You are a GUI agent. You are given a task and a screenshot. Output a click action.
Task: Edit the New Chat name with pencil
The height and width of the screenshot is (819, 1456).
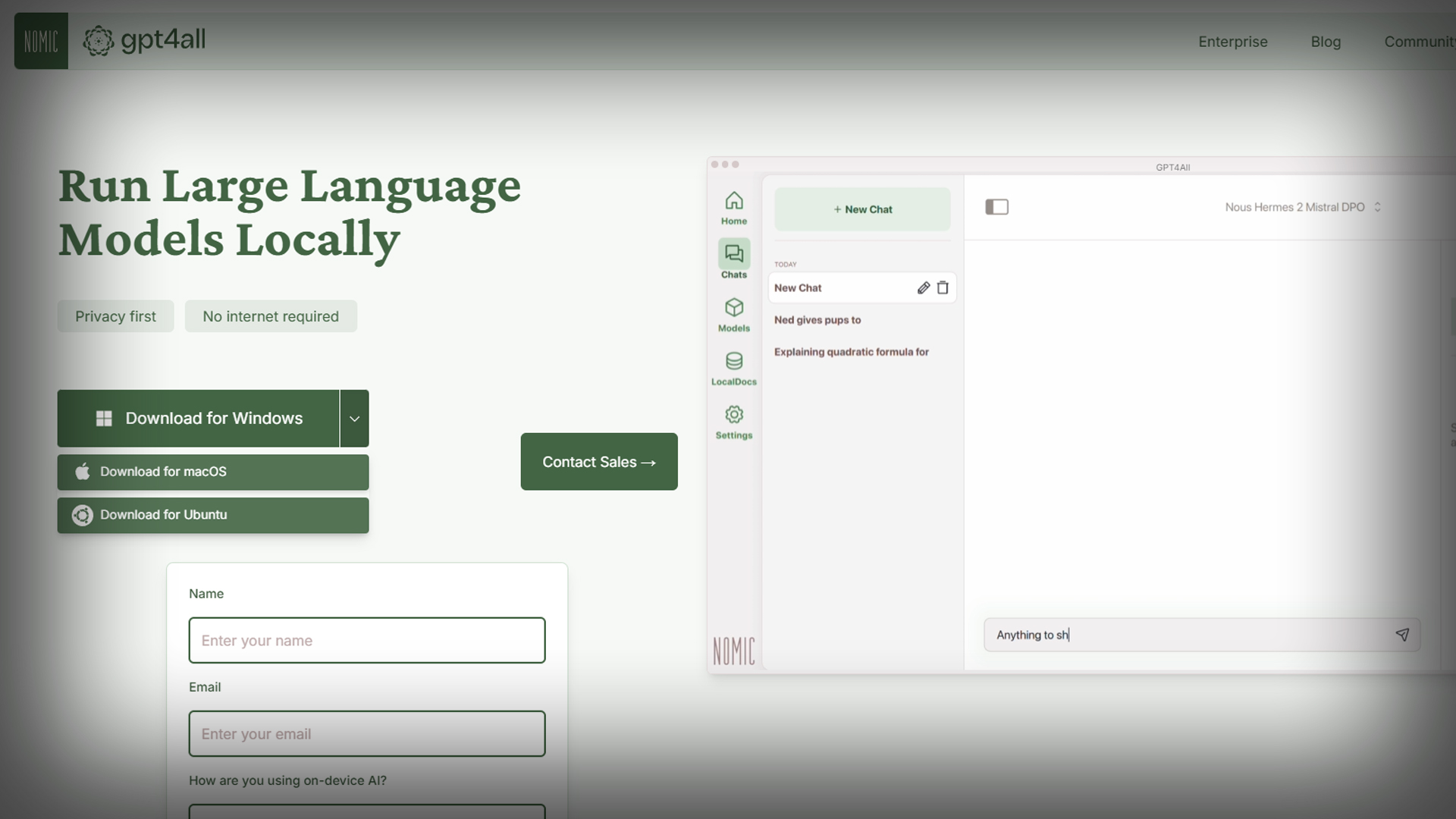point(923,287)
